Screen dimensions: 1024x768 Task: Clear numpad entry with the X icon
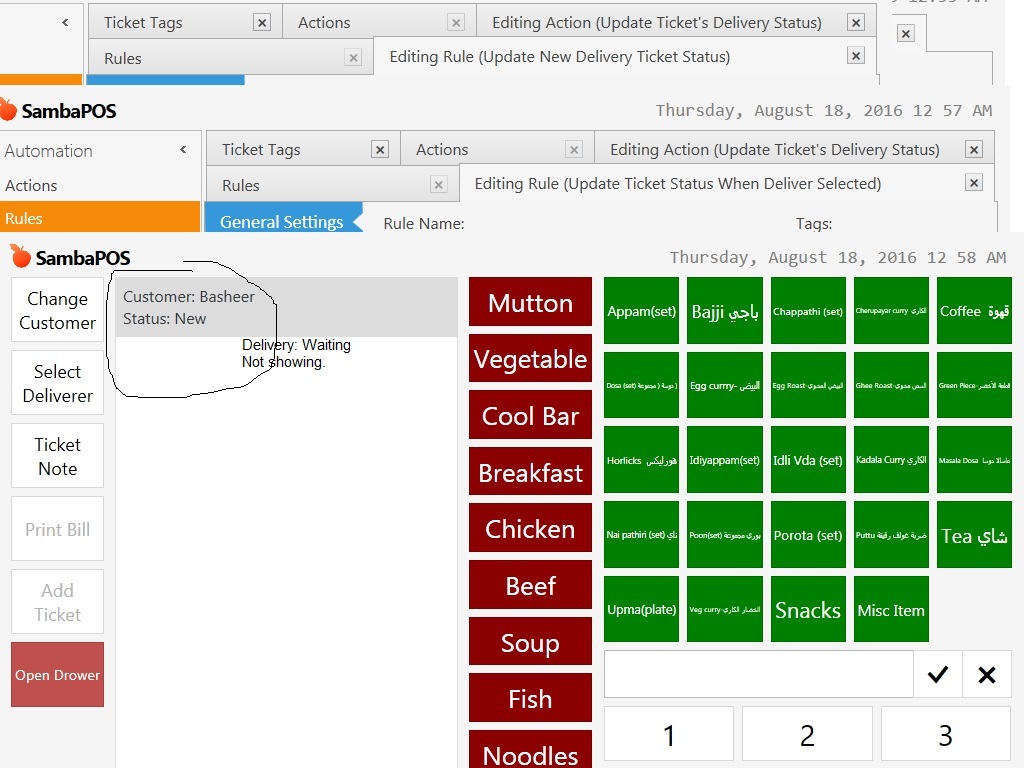pos(987,674)
